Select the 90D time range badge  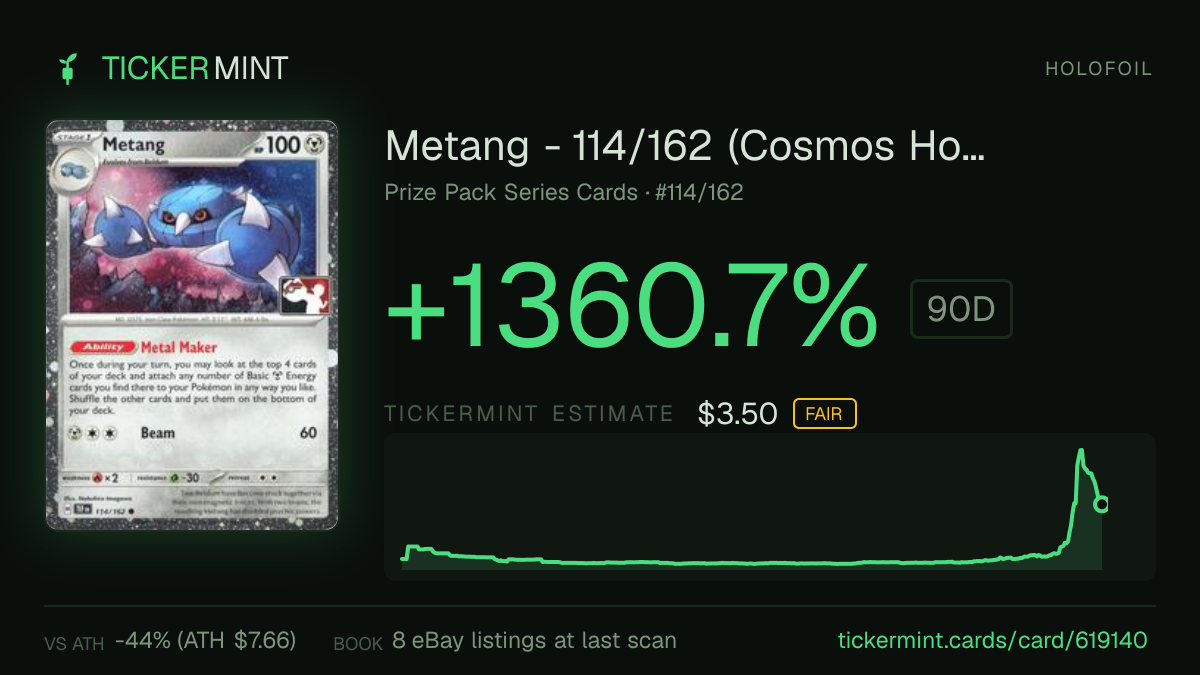click(961, 310)
